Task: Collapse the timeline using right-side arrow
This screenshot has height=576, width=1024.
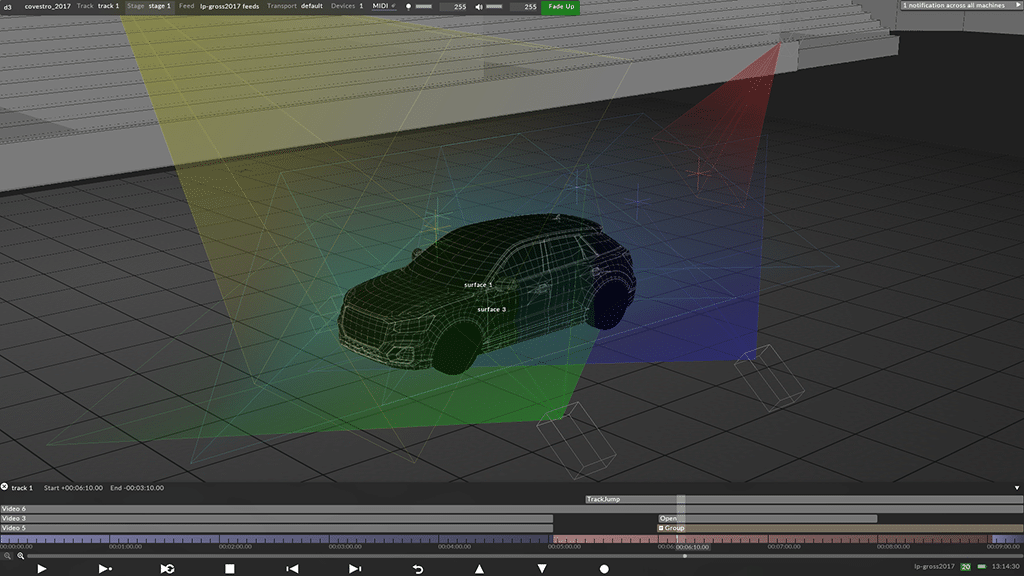Action: click(1016, 488)
